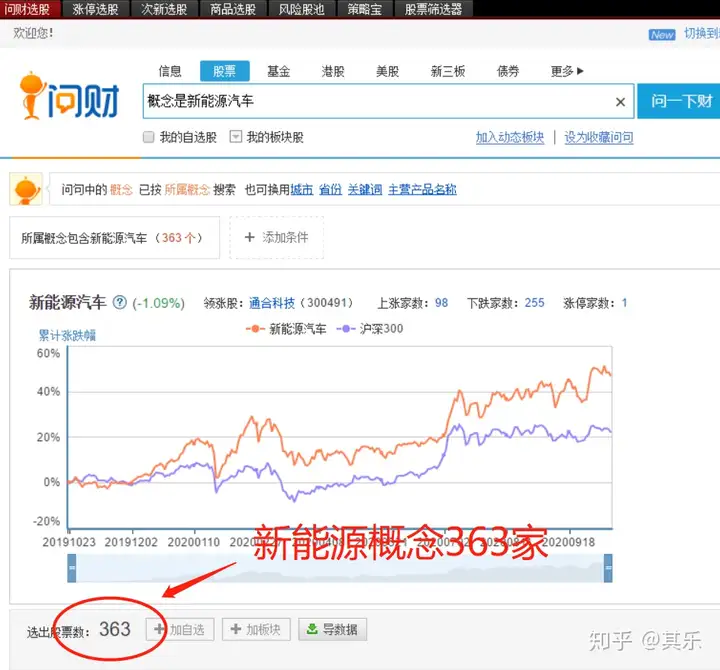
Task: Switch to the 基金 tab
Action: (279, 71)
